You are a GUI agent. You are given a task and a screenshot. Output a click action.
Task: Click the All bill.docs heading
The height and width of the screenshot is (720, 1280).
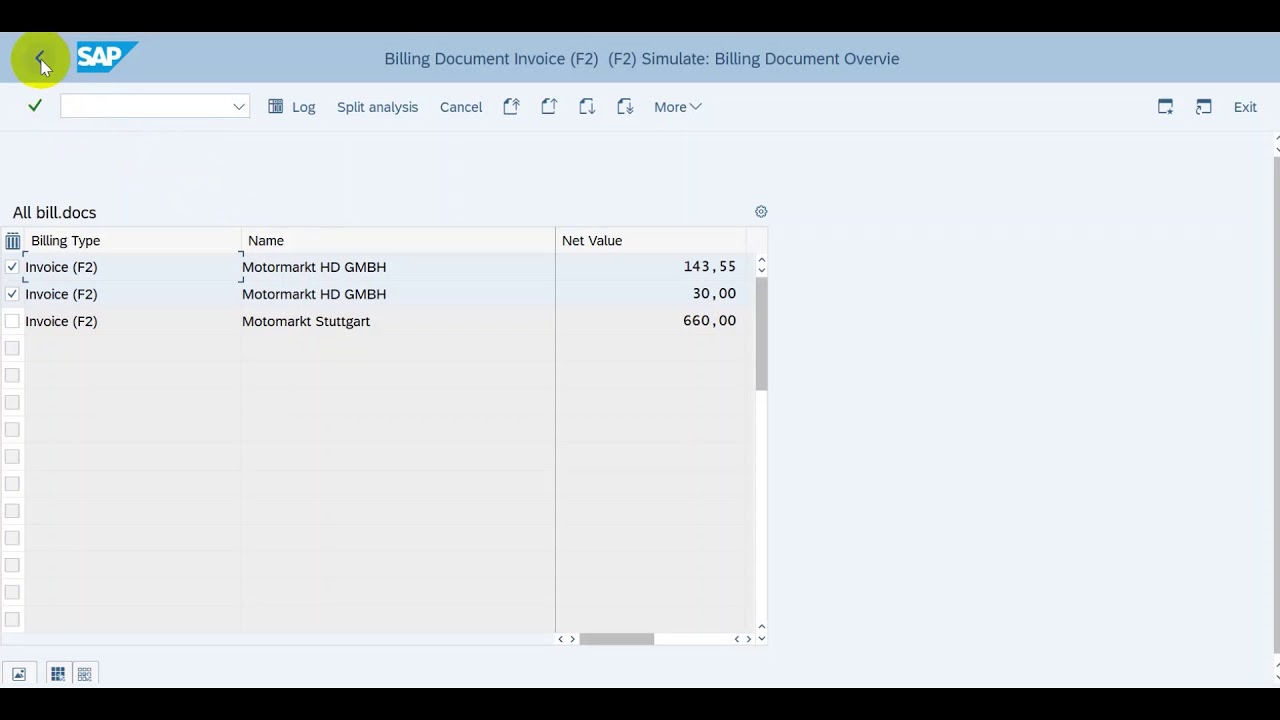point(55,213)
